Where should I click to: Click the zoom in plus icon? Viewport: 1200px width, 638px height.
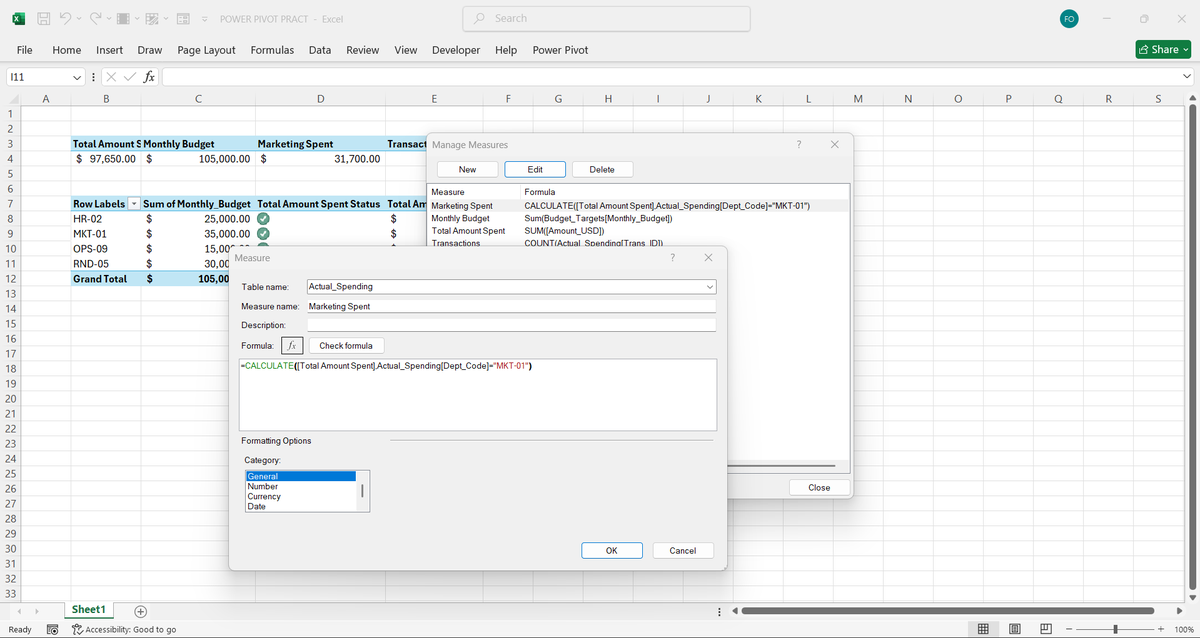(1160, 629)
